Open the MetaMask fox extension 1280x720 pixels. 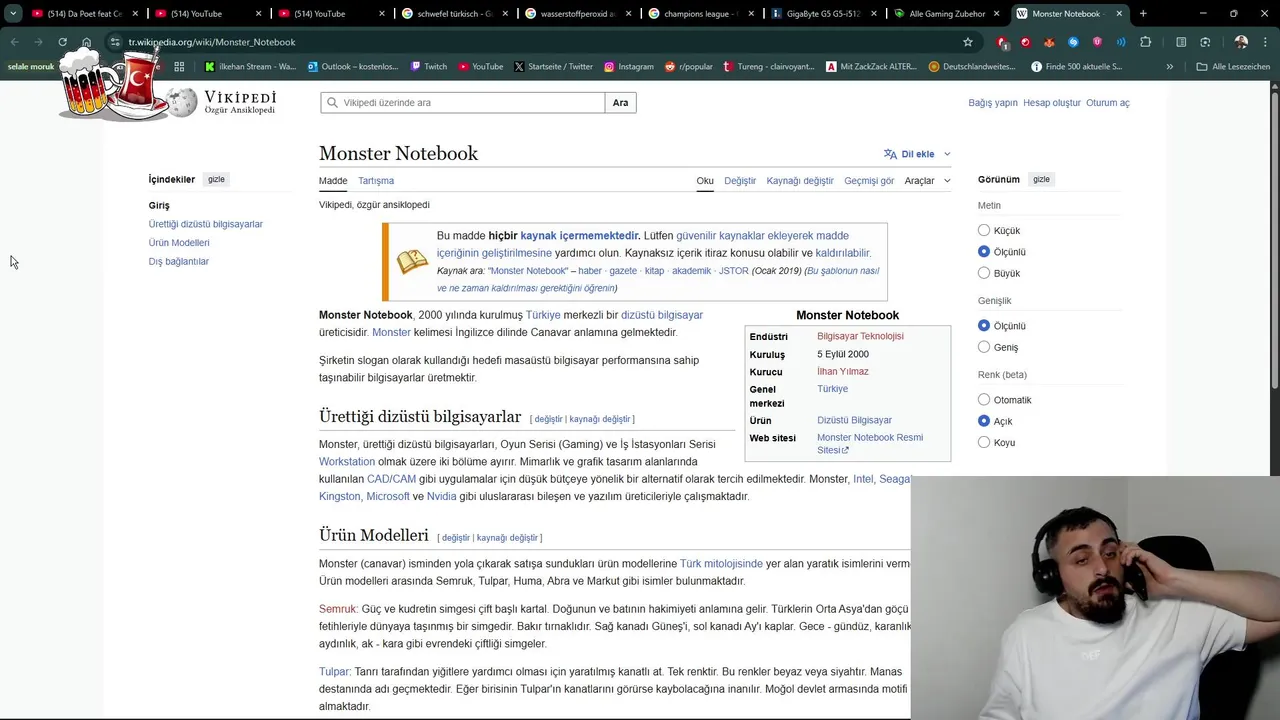click(x=1049, y=42)
